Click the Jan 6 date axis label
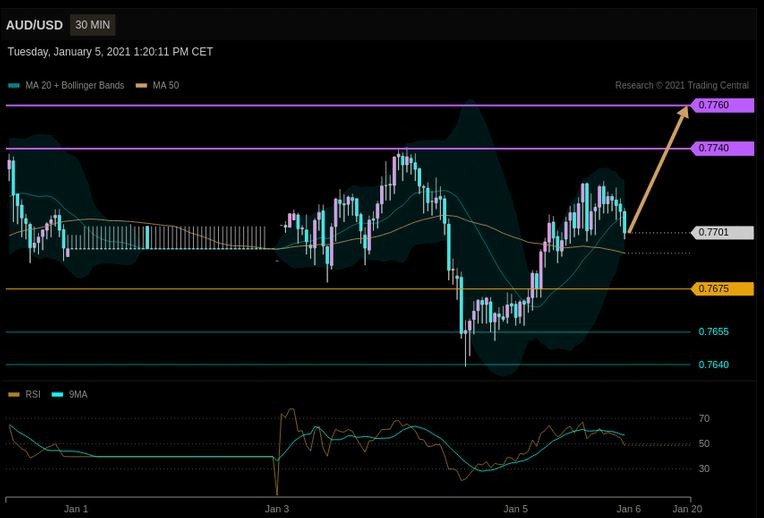Viewport: 764px width, 518px height. tap(629, 509)
